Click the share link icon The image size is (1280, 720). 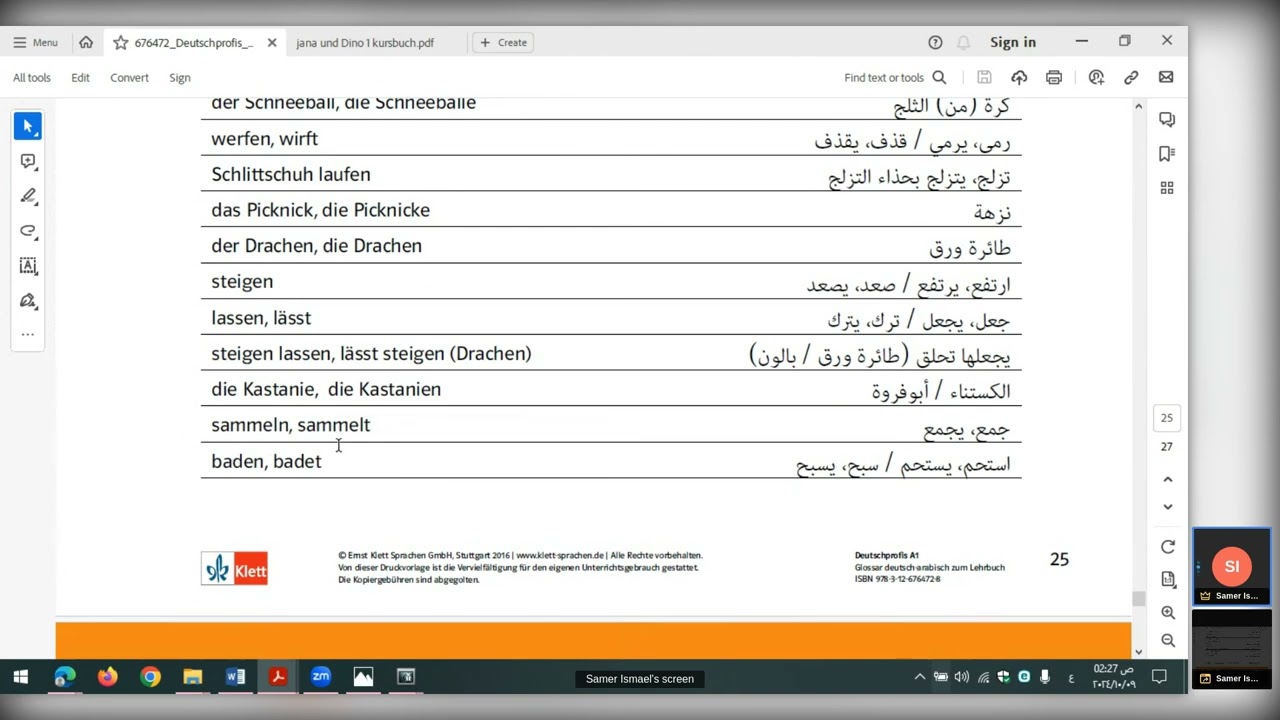[x=1131, y=78]
